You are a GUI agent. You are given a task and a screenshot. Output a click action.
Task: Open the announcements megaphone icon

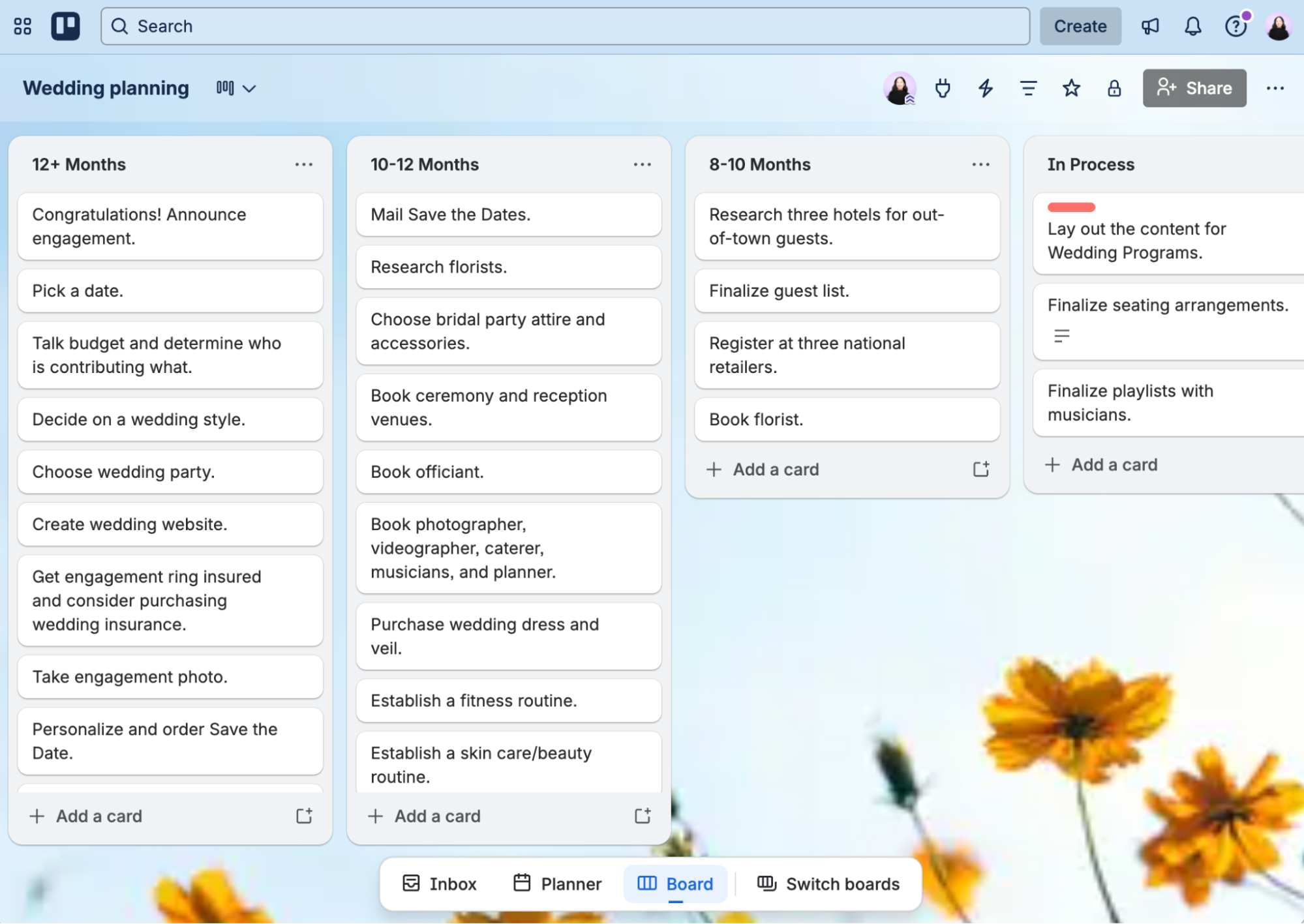pos(1150,26)
